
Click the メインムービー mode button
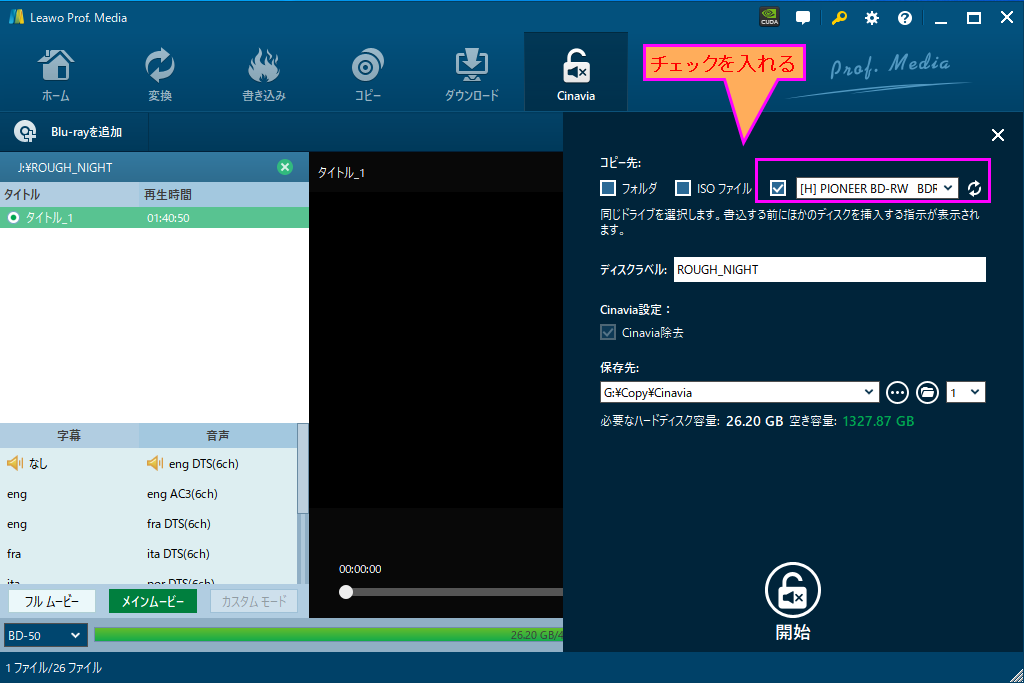click(x=153, y=601)
